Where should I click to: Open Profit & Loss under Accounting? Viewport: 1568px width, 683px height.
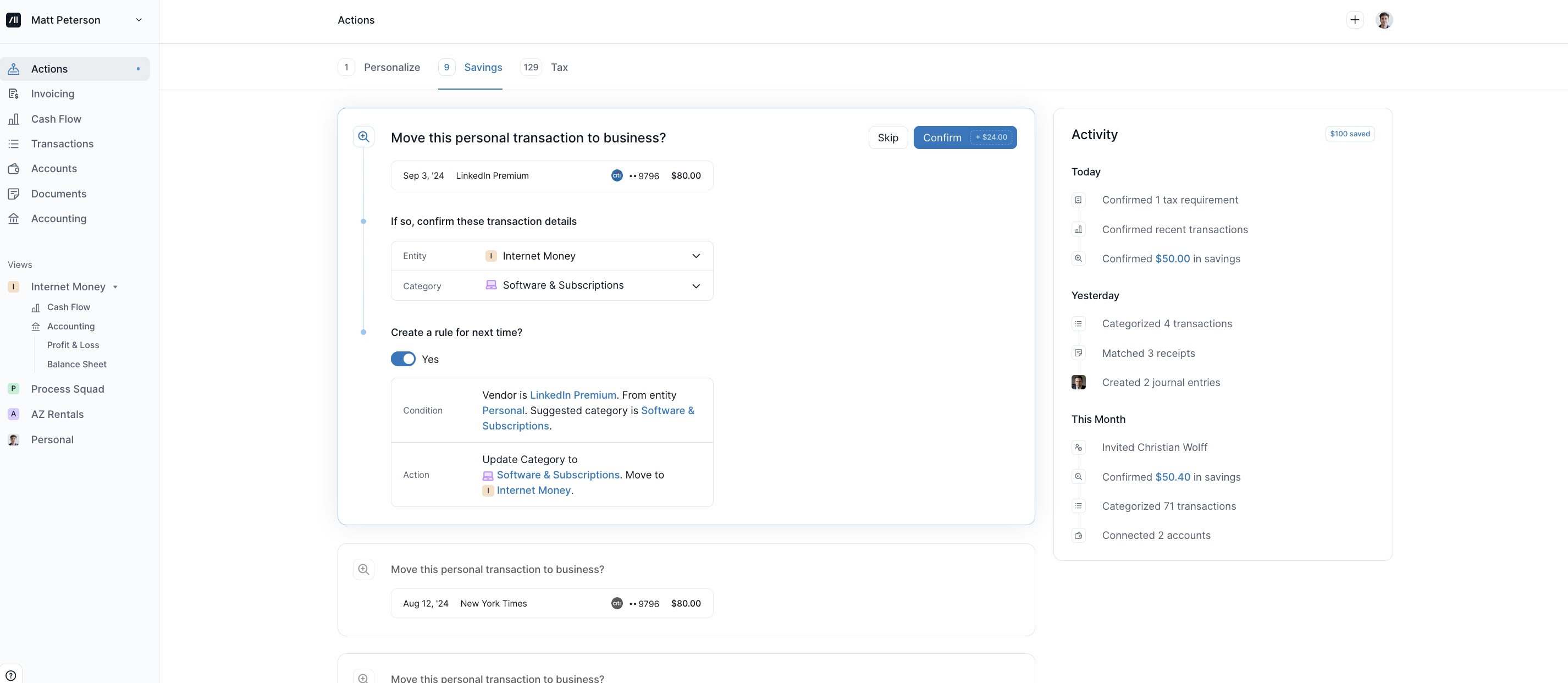point(73,345)
